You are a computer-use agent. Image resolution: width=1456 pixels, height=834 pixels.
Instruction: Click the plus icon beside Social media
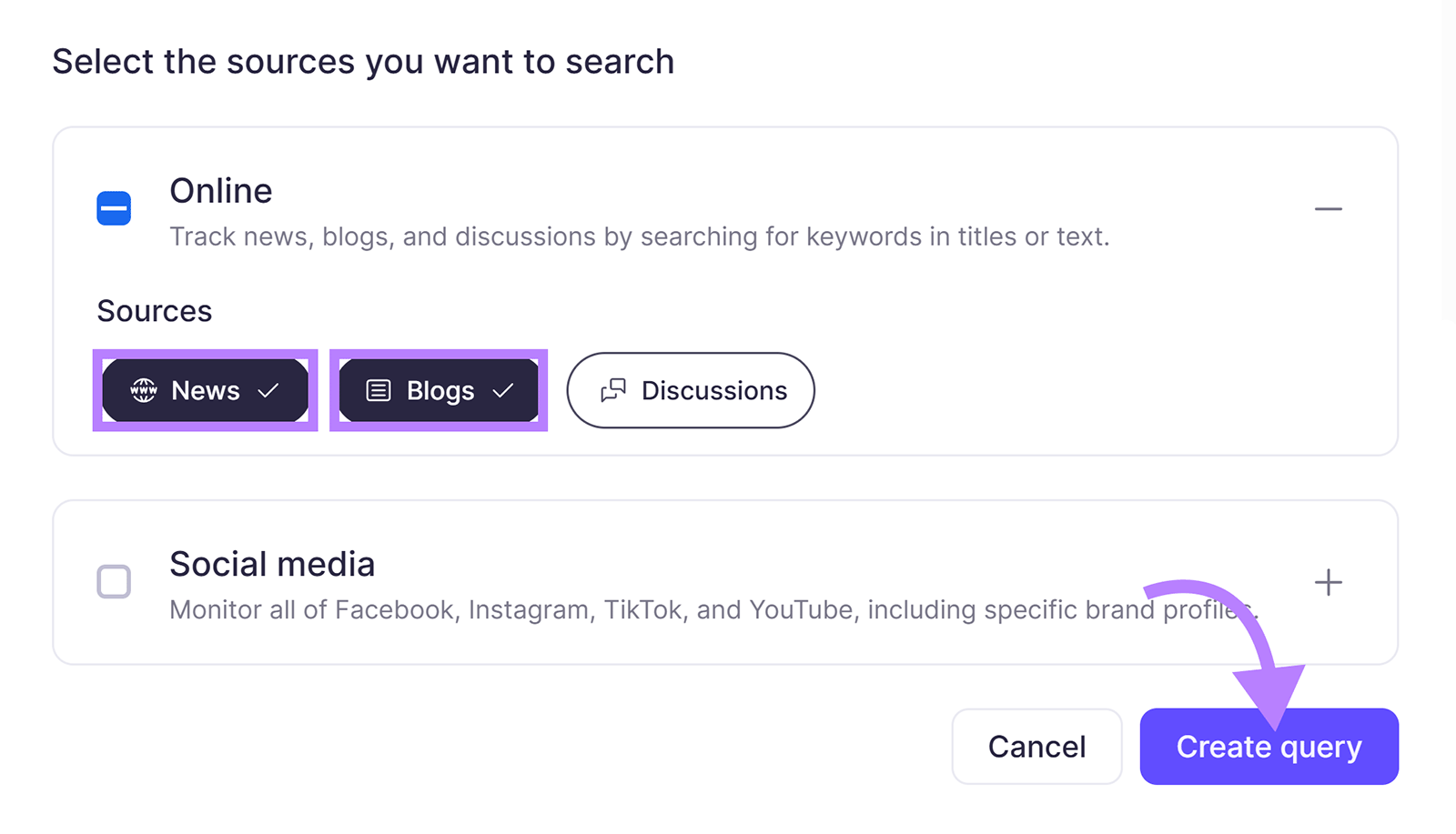(1329, 582)
